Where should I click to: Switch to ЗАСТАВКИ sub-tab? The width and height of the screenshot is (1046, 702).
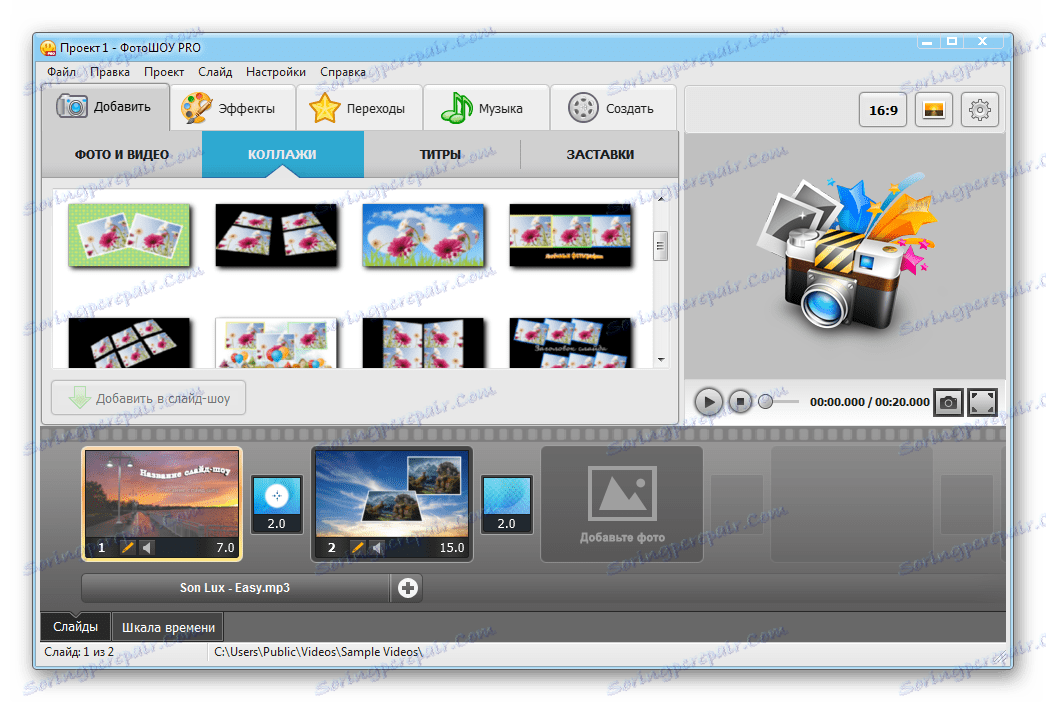600,154
